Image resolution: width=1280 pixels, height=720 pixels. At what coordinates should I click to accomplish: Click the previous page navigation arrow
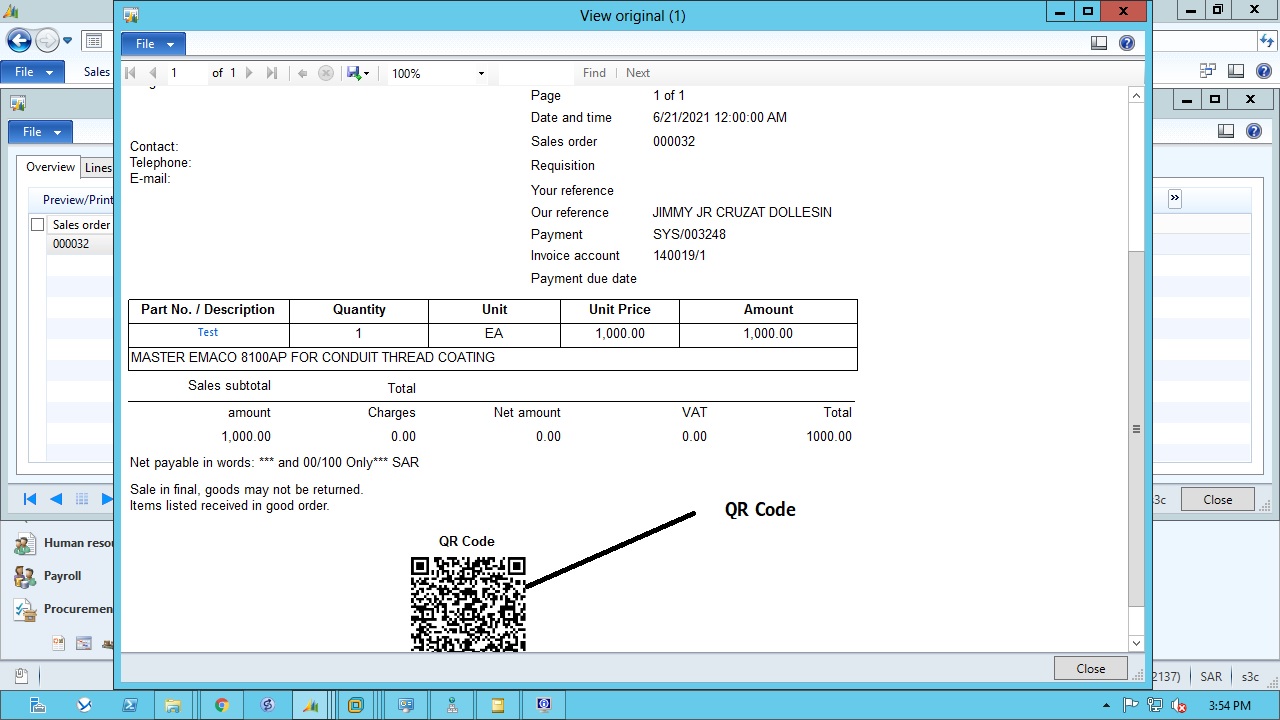click(x=152, y=72)
